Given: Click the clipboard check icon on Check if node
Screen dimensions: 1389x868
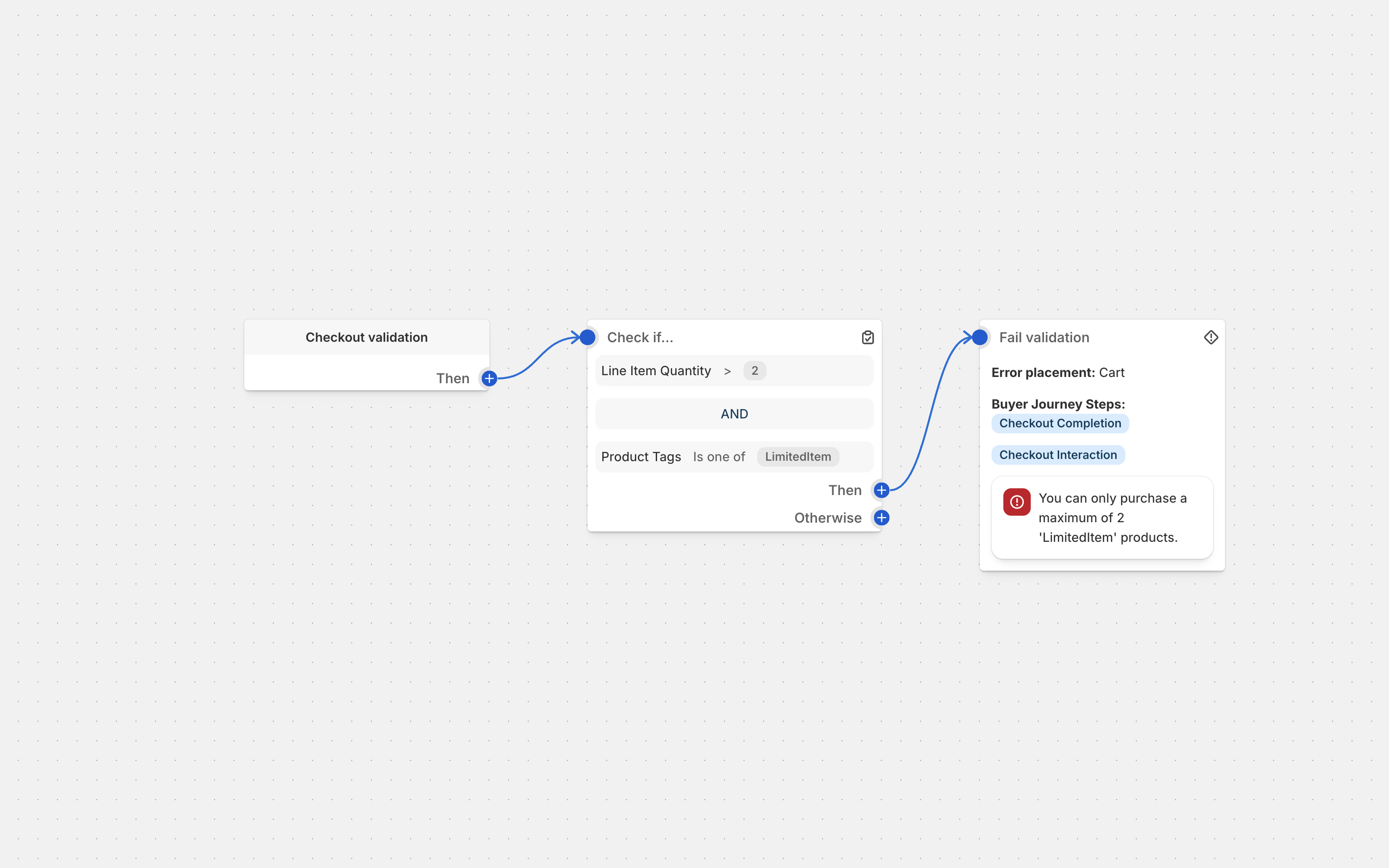Looking at the screenshot, I should 867,338.
